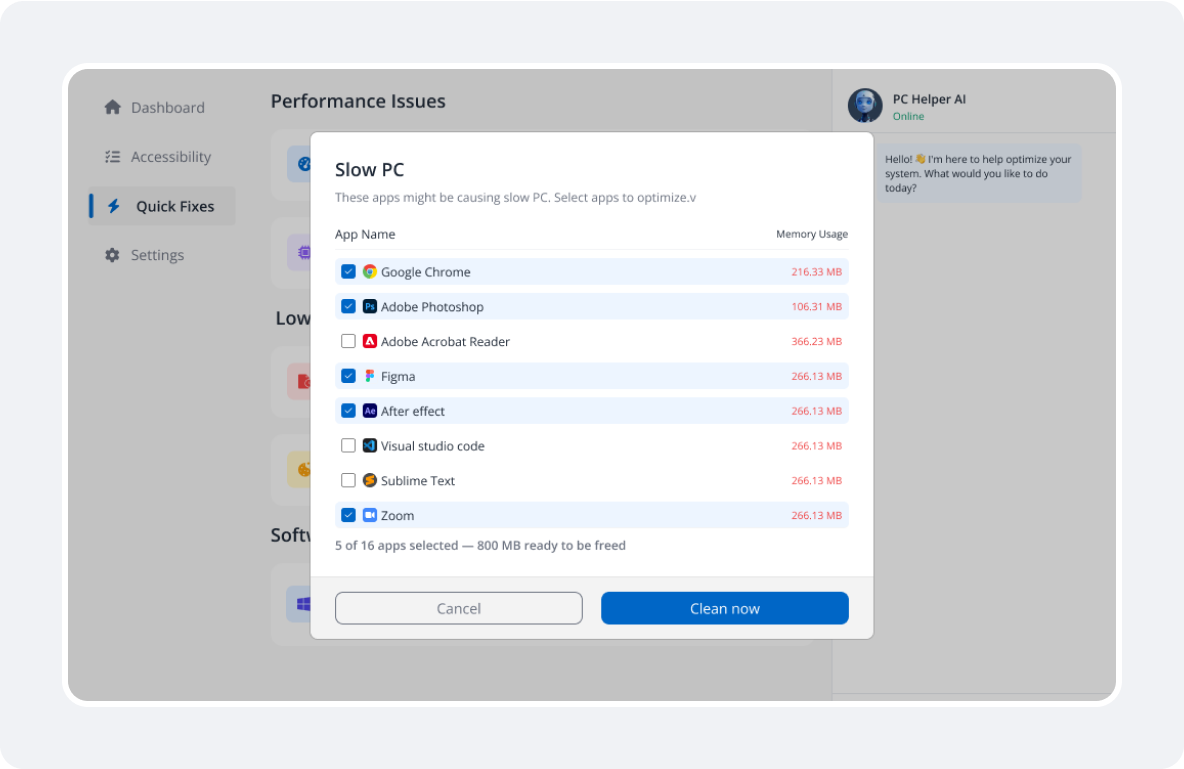
Task: Click the Sublime Text app icon
Action: (x=370, y=481)
